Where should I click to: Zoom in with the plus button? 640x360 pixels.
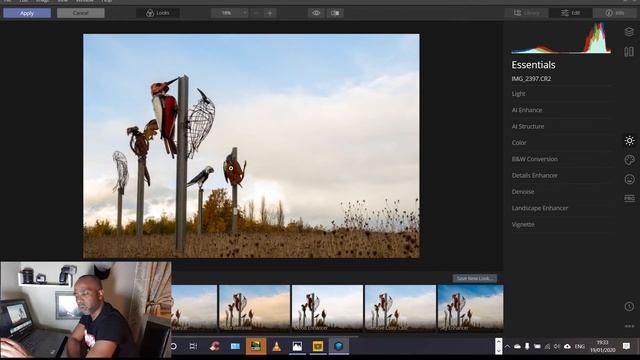[270, 13]
